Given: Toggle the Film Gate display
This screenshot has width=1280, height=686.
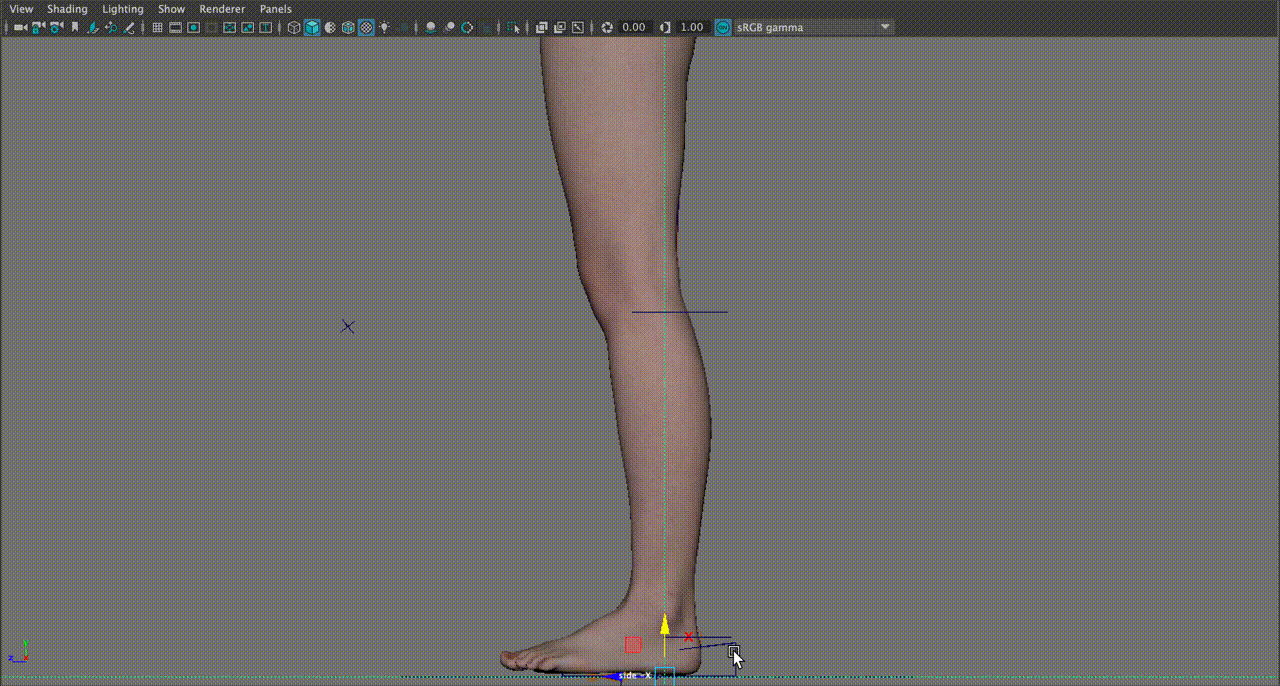Looking at the screenshot, I should point(175,27).
